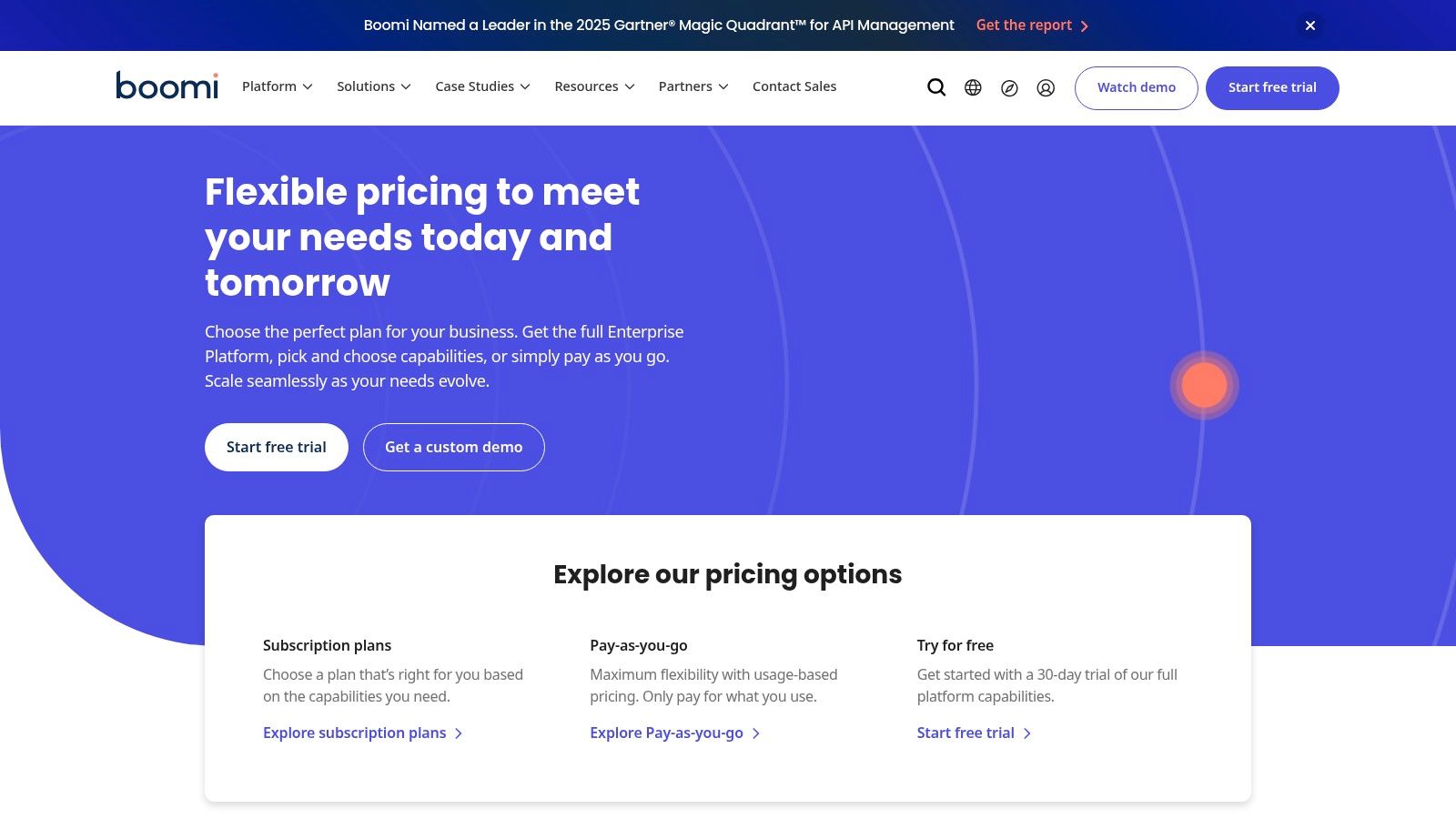Click Start free trial in header
This screenshot has height=819, width=1456.
click(x=1272, y=87)
